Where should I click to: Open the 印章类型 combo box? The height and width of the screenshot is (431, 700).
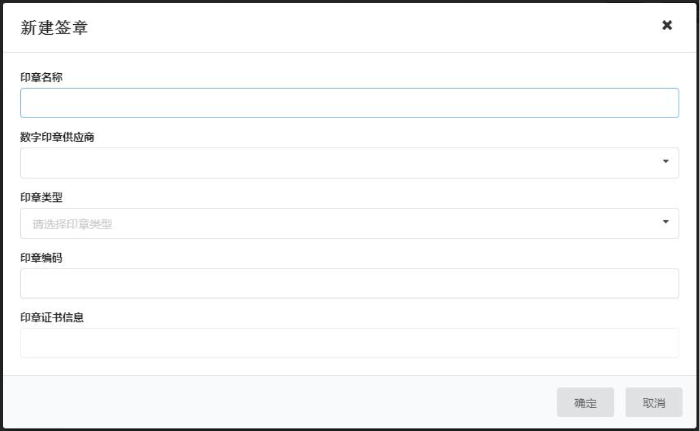pyautogui.click(x=340, y=223)
